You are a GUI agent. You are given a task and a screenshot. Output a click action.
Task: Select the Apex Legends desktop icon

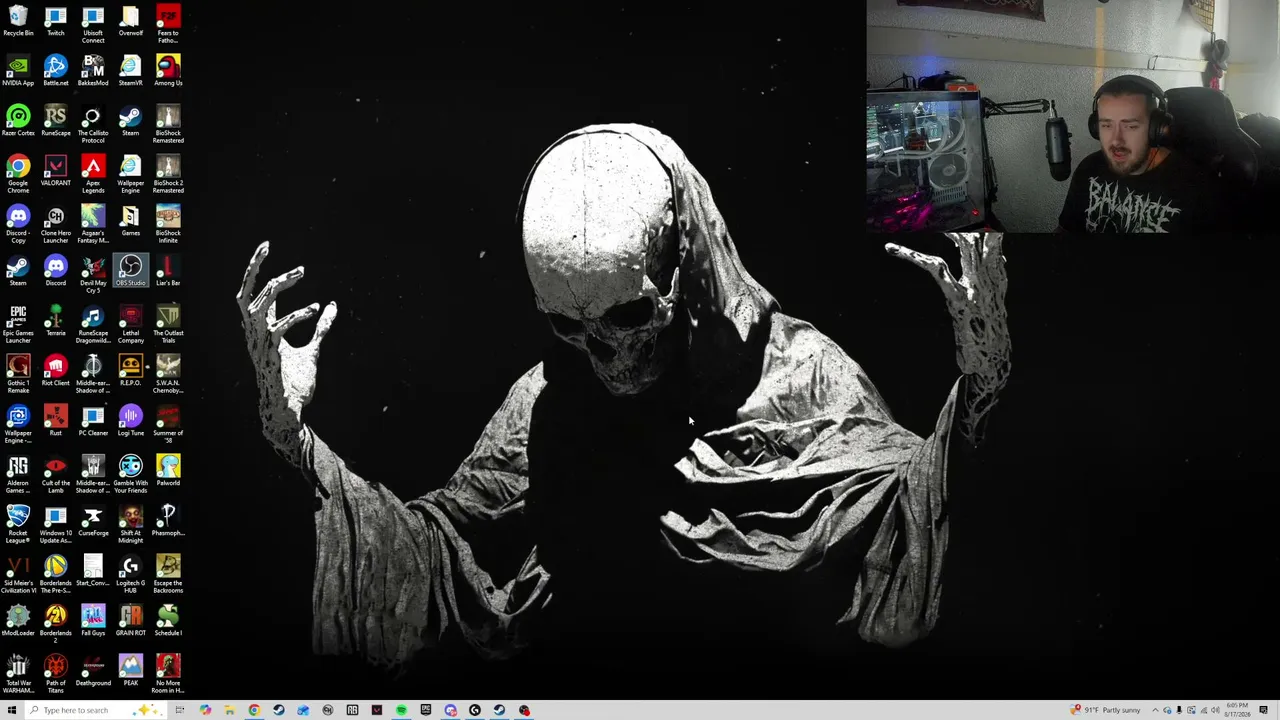(x=93, y=175)
